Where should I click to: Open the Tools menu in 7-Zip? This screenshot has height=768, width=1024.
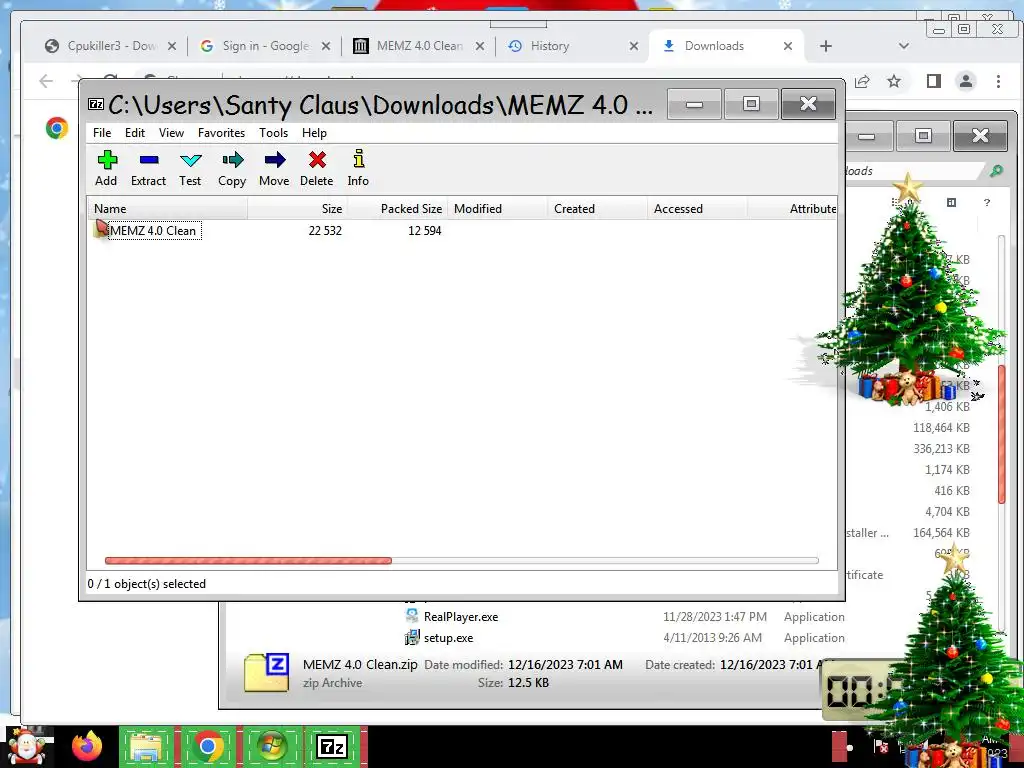273,133
